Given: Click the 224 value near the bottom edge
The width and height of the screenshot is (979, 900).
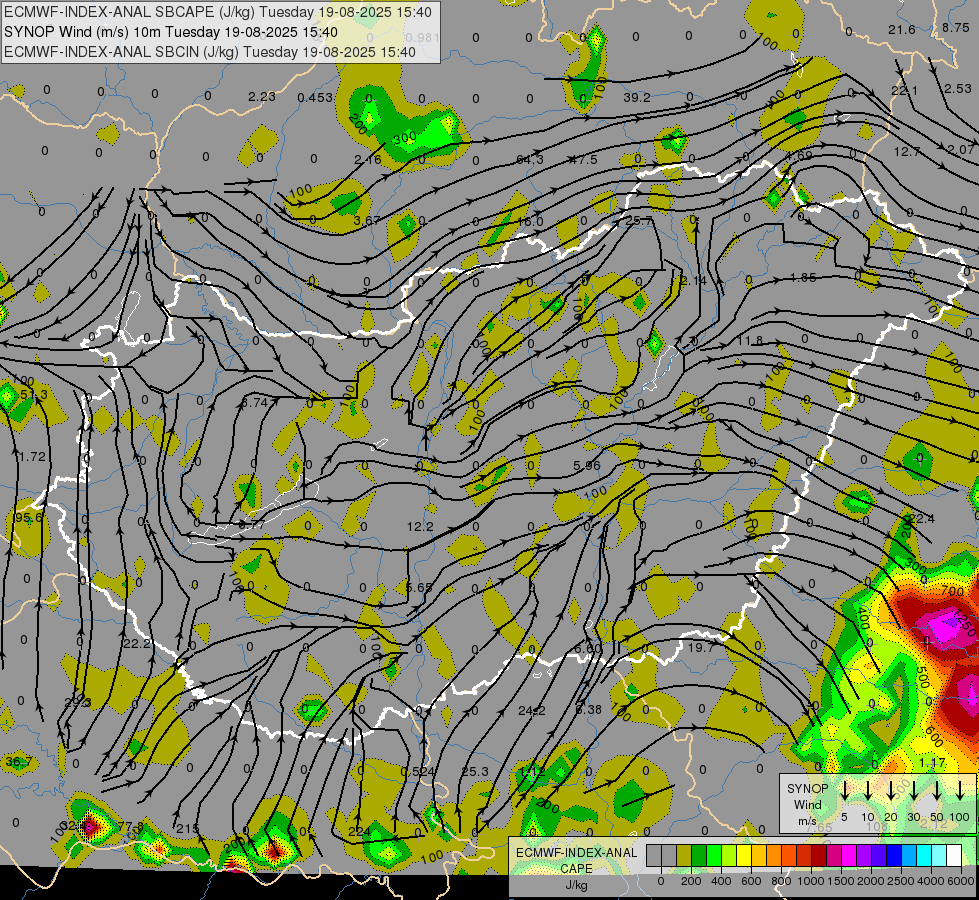Looking at the screenshot, I should tap(360, 831).
